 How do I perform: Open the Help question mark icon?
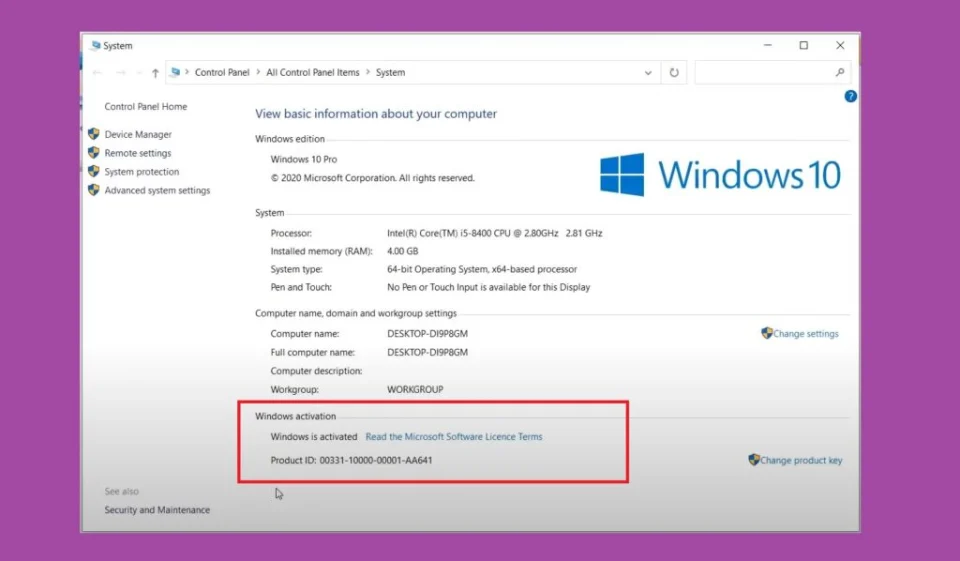850,96
